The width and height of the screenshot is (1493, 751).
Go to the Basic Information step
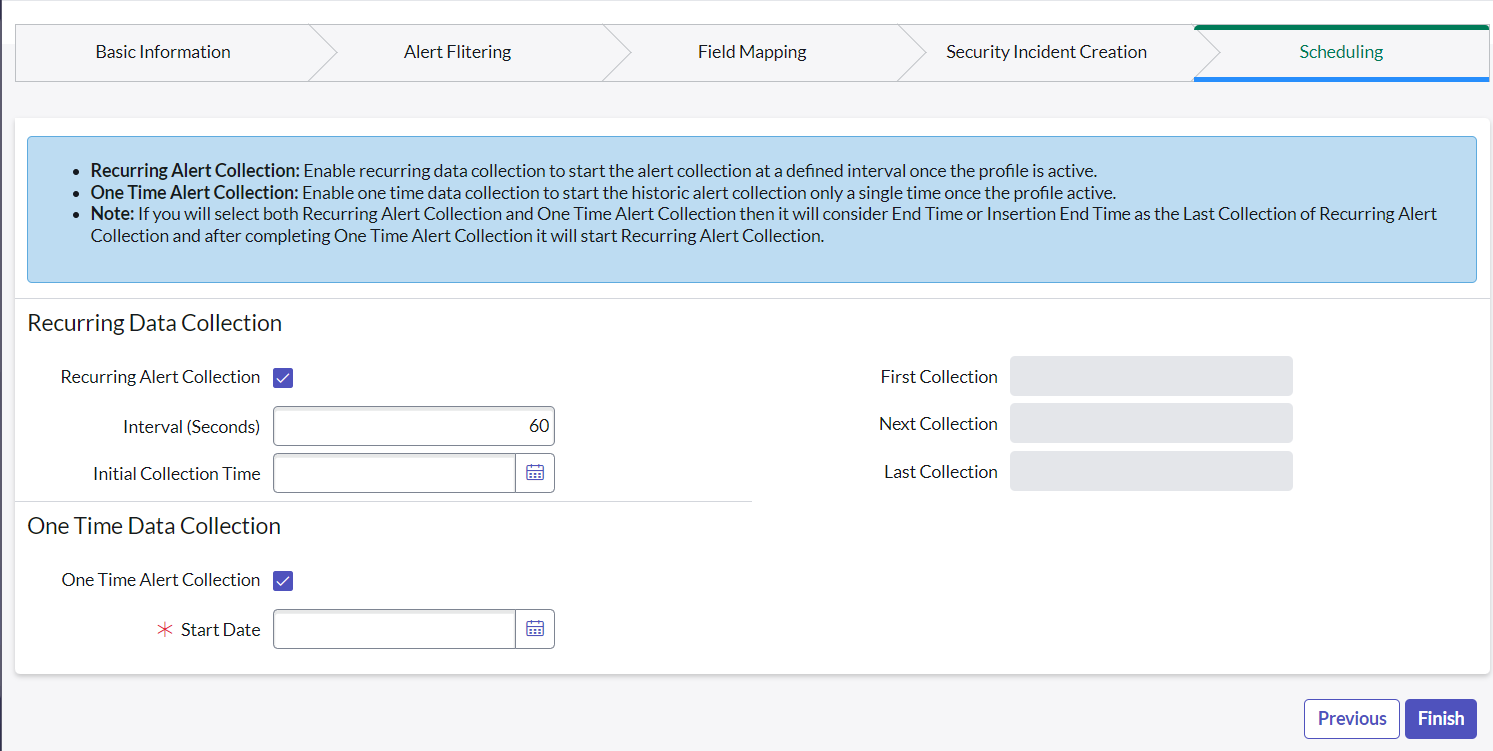pyautogui.click(x=163, y=52)
